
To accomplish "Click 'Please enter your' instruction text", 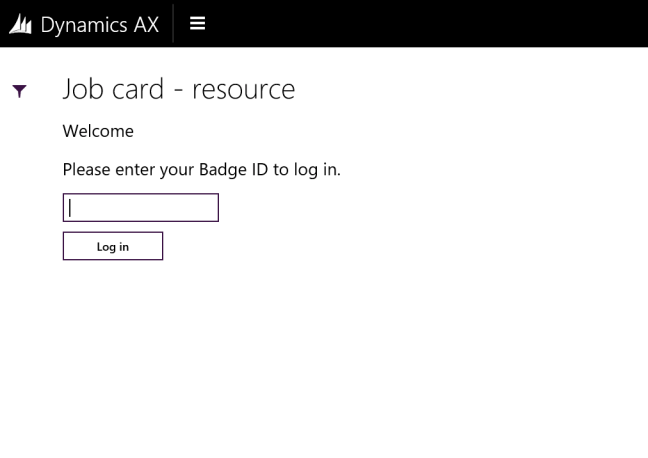I will tap(128, 169).
